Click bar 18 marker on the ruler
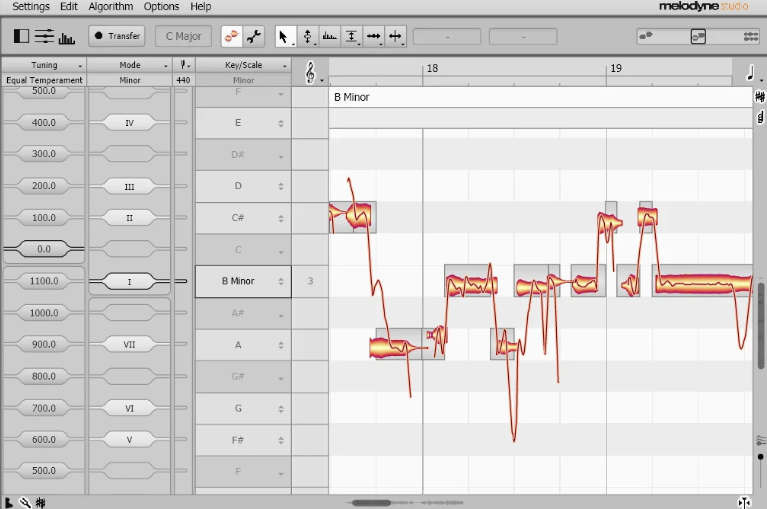Screen dimensions: 767x509 pos(432,68)
